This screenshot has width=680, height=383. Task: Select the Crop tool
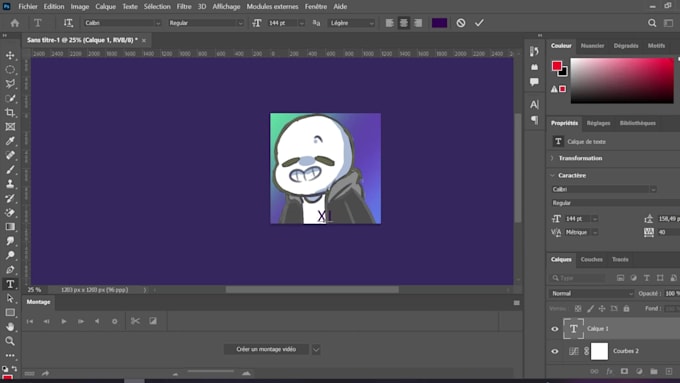click(x=10, y=112)
